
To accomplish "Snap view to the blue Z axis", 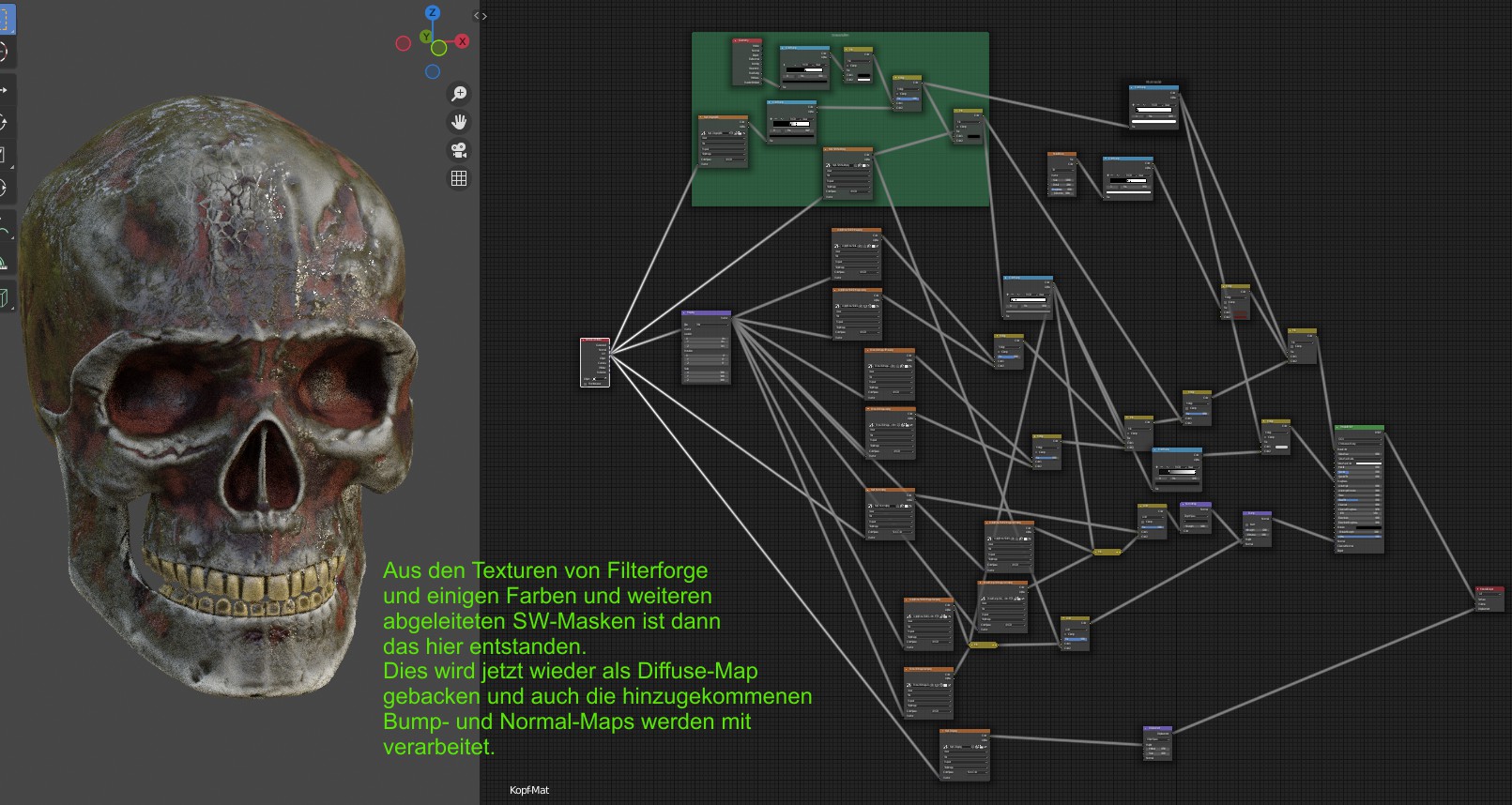I will click(433, 13).
